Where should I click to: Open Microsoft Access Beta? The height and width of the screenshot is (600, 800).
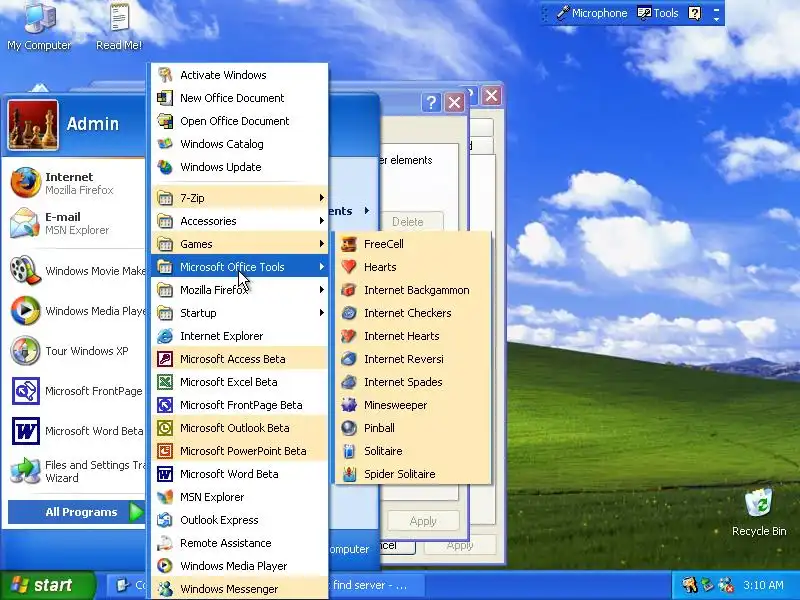pyautogui.click(x=239, y=359)
